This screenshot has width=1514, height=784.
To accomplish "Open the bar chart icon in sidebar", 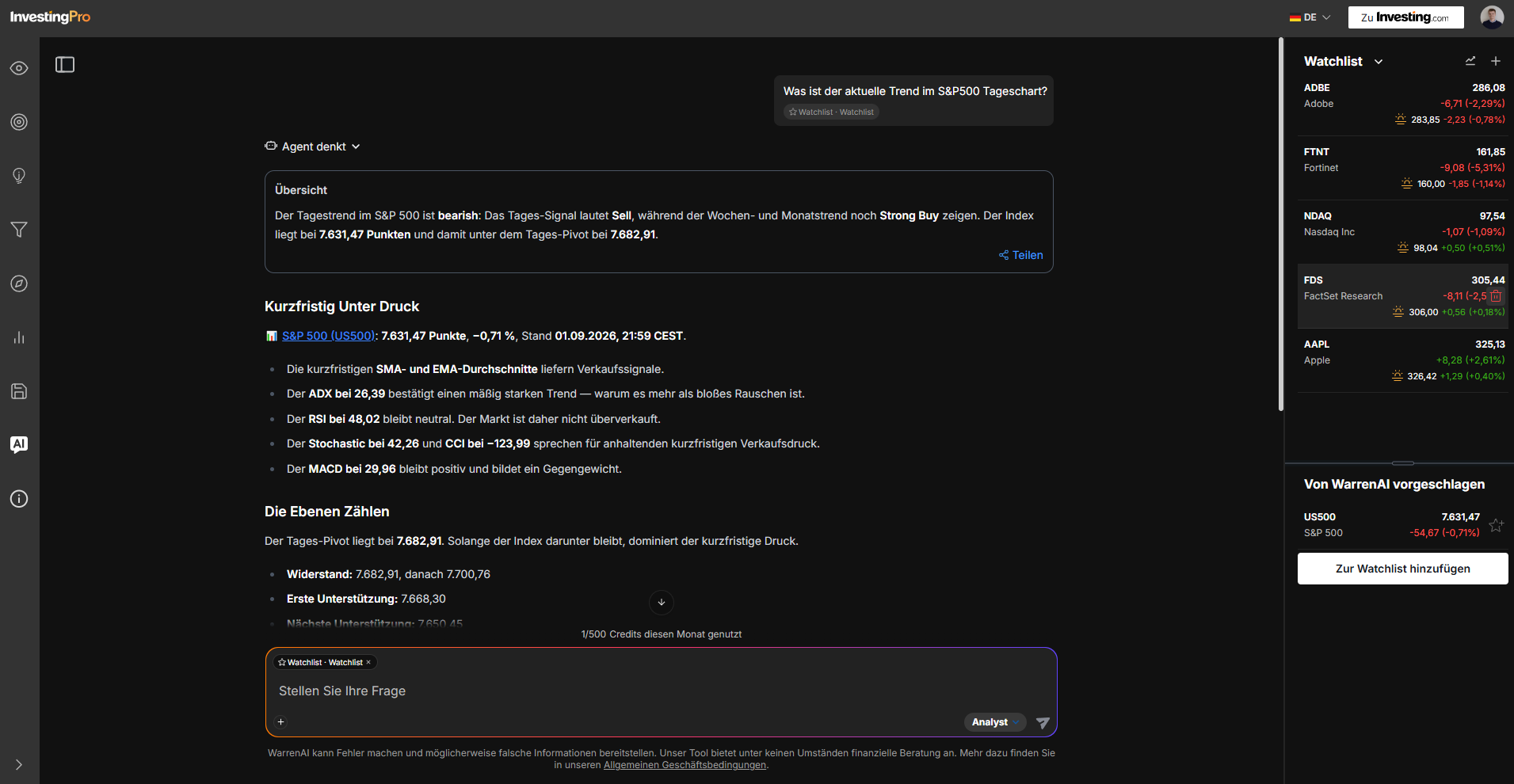I will pyautogui.click(x=19, y=337).
